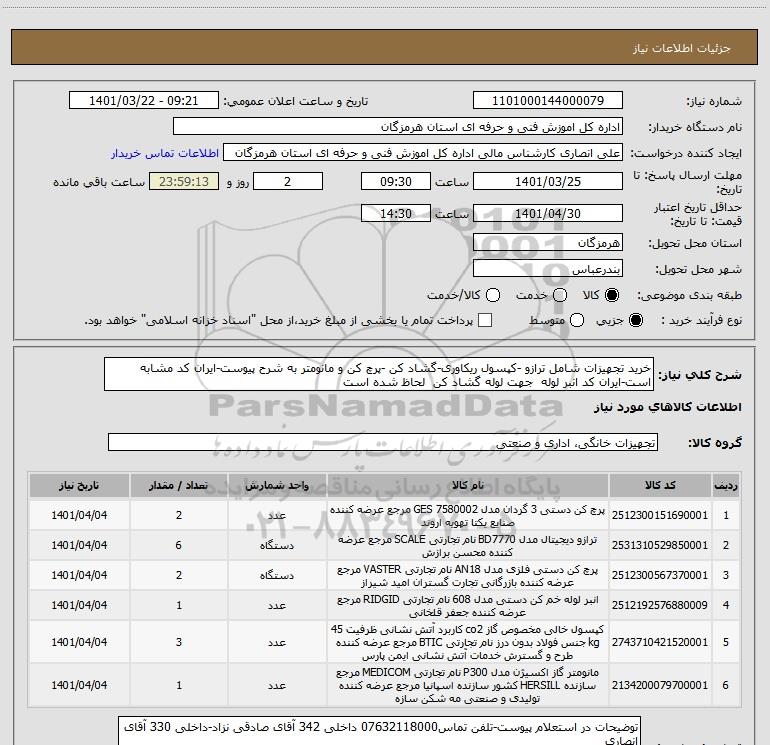This screenshot has width=770, height=745.
Task: Click the واحد شمارش column header
Action: 277,485
